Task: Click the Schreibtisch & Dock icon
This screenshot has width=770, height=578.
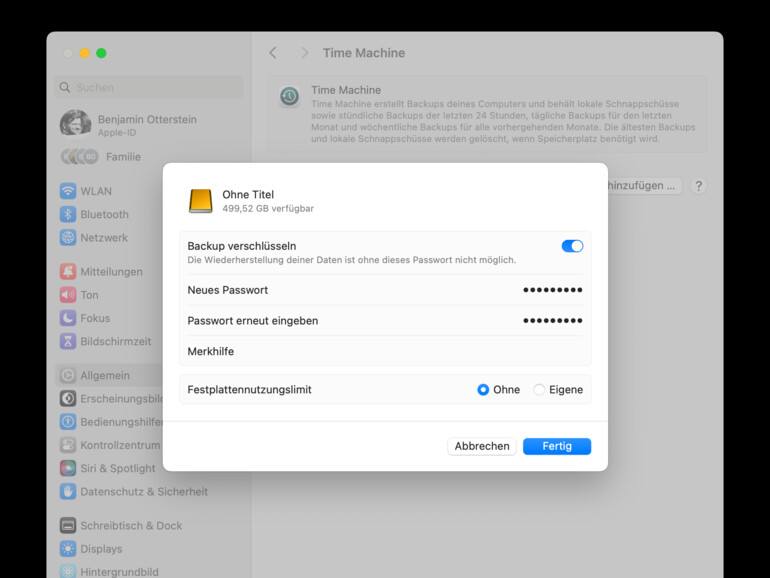Action: (x=68, y=525)
